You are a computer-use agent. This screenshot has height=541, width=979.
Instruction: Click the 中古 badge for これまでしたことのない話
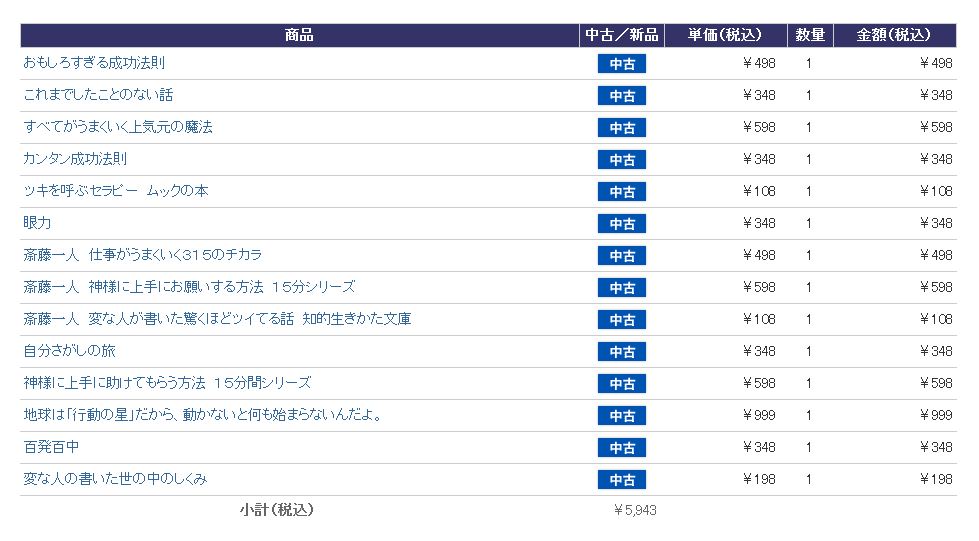click(x=622, y=96)
